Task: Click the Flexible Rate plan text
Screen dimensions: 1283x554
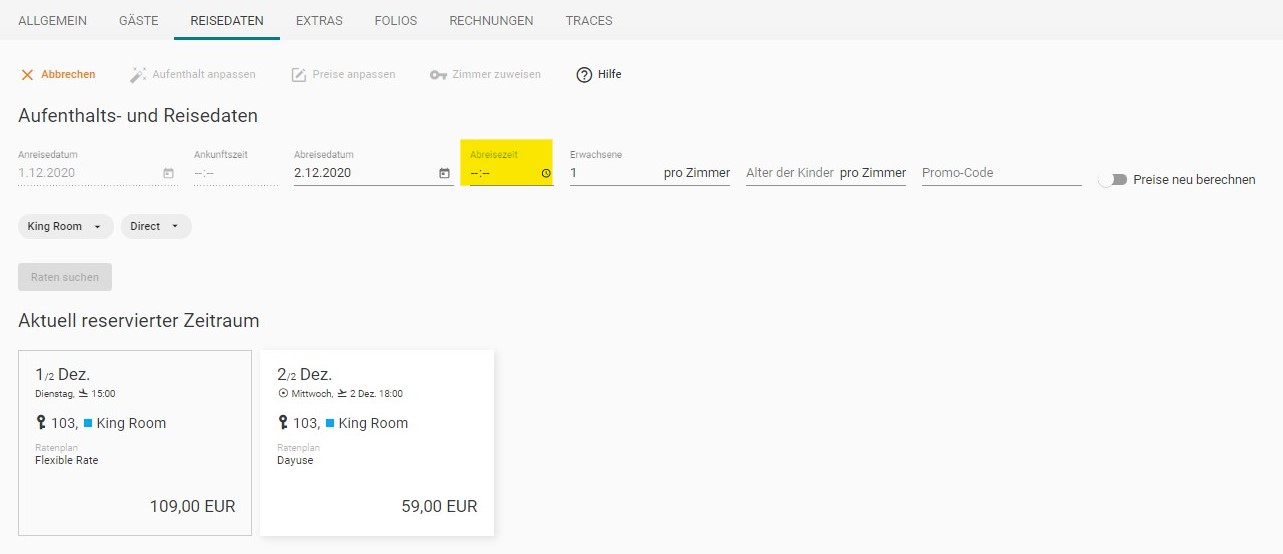Action: point(67,460)
